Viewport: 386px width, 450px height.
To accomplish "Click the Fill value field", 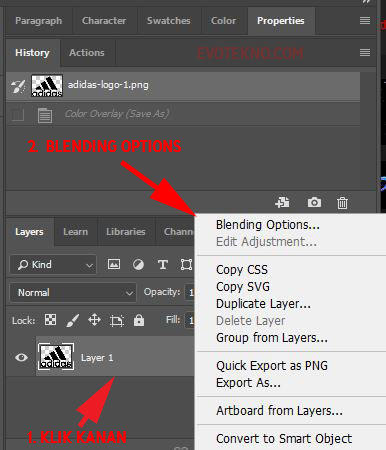I will coord(190,321).
